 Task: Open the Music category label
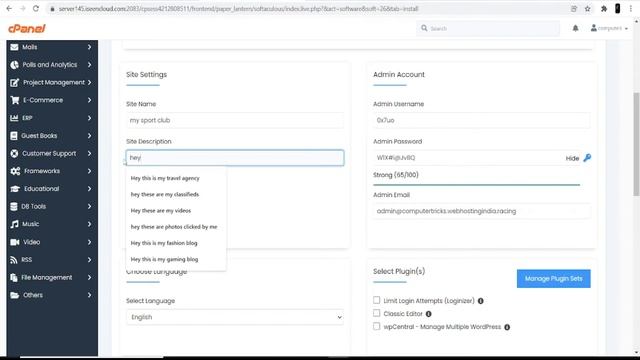pyautogui.click(x=31, y=224)
